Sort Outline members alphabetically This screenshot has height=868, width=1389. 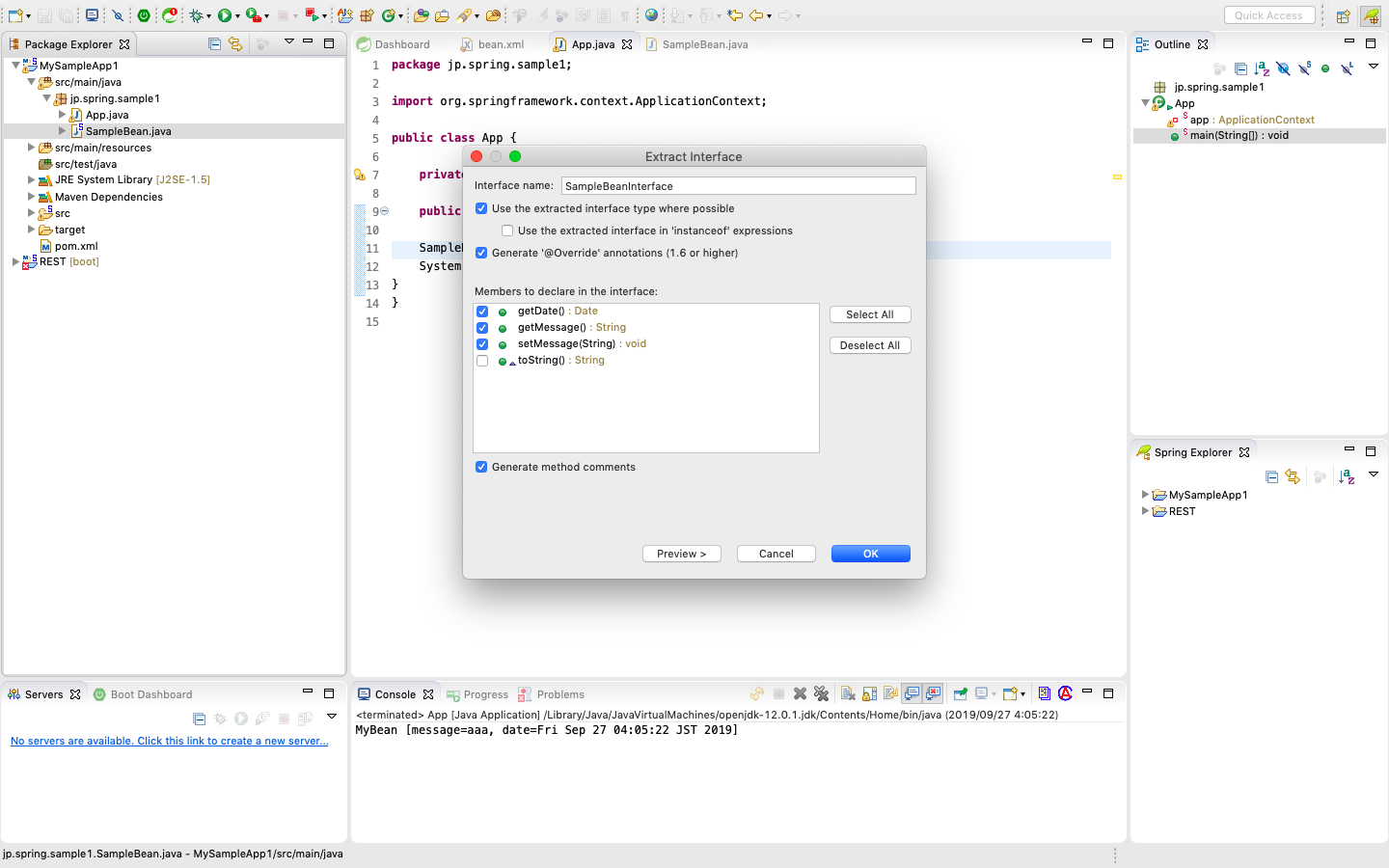(x=1262, y=68)
